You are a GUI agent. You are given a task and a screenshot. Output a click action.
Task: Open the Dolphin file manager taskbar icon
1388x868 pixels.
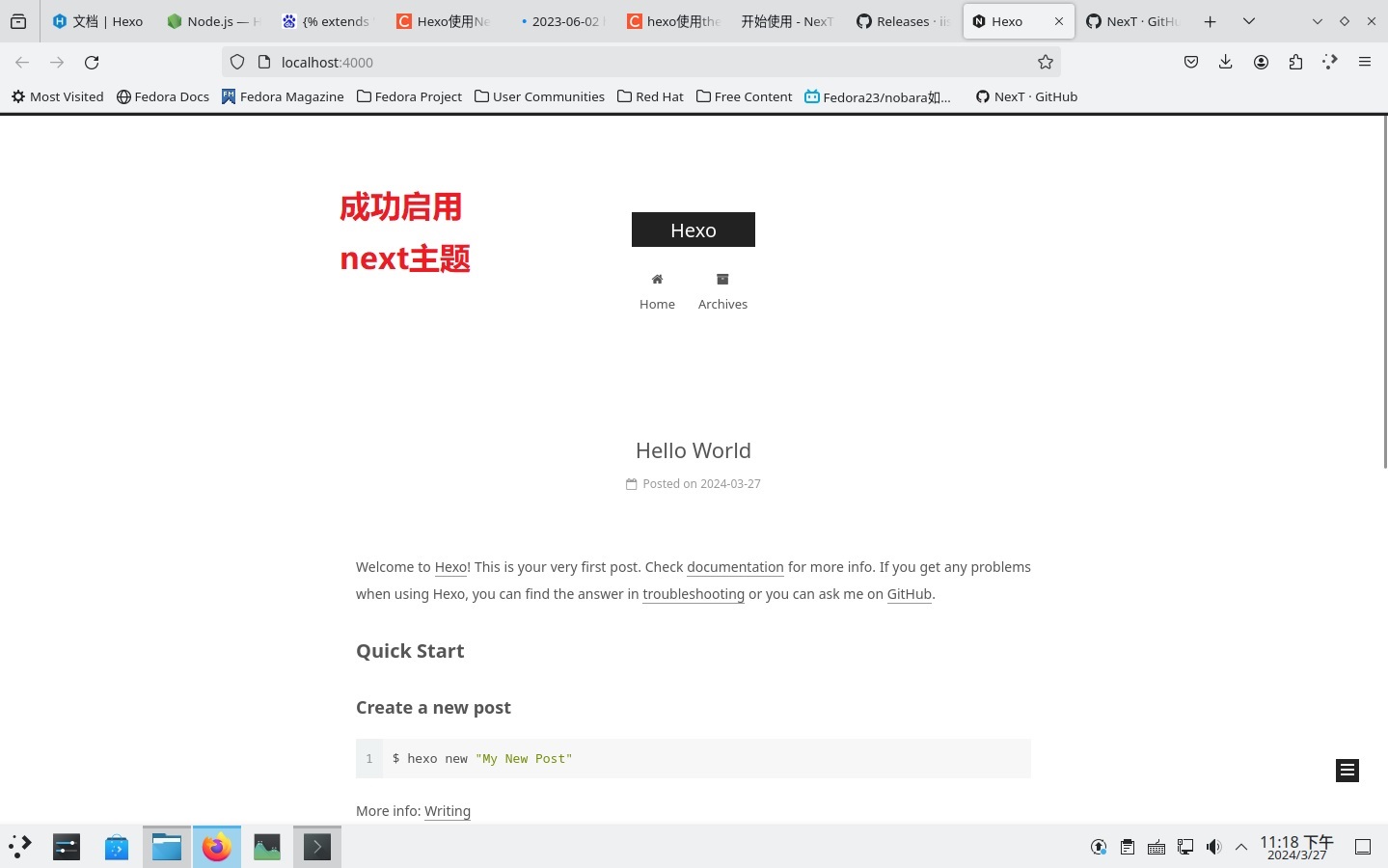tap(167, 847)
